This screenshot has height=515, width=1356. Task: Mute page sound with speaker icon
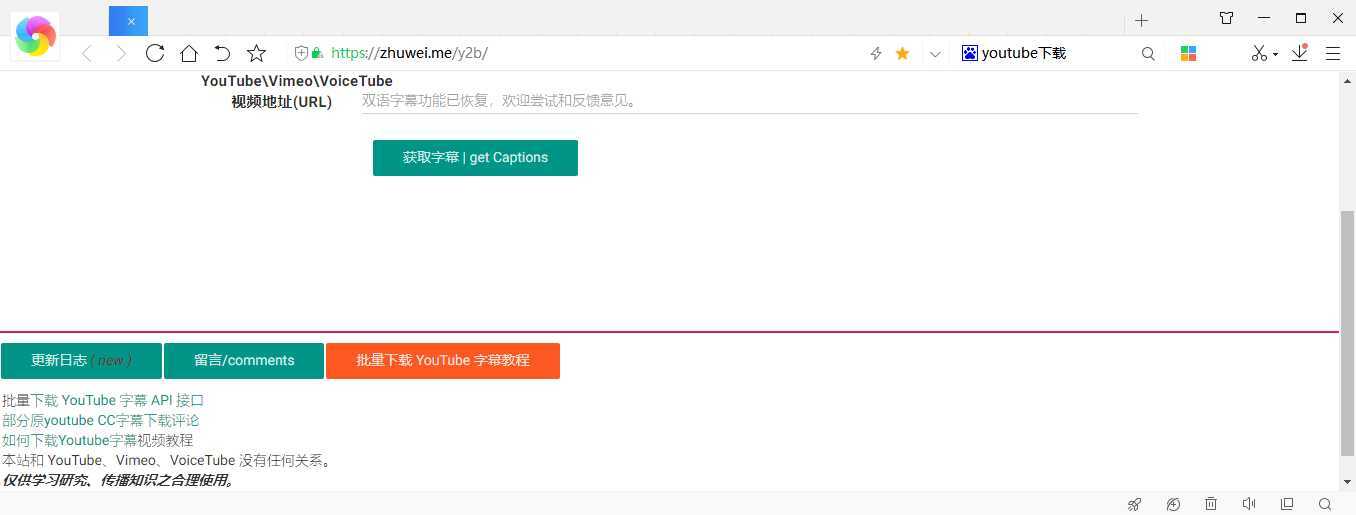[x=1249, y=504]
